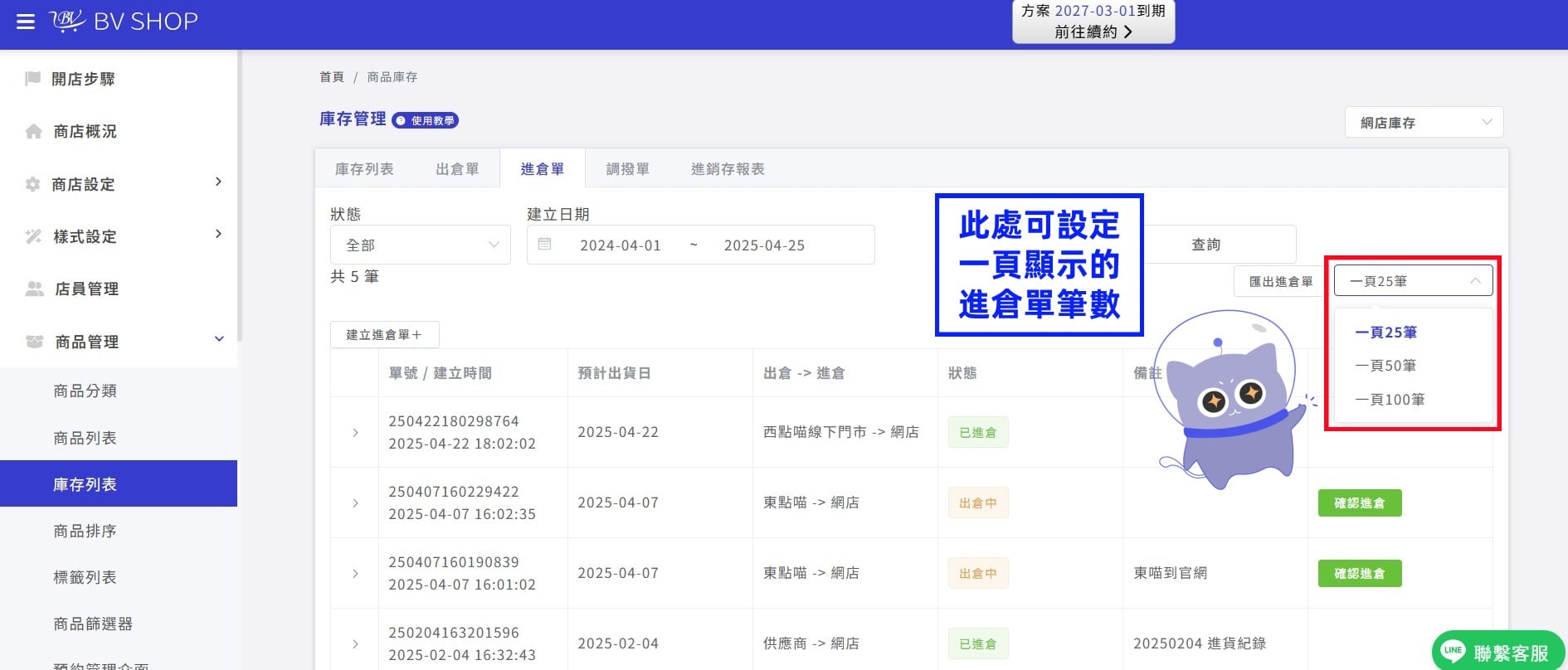Expand the 商店設定 submenu arrow
Screen dimensions: 1568x670
point(218,182)
